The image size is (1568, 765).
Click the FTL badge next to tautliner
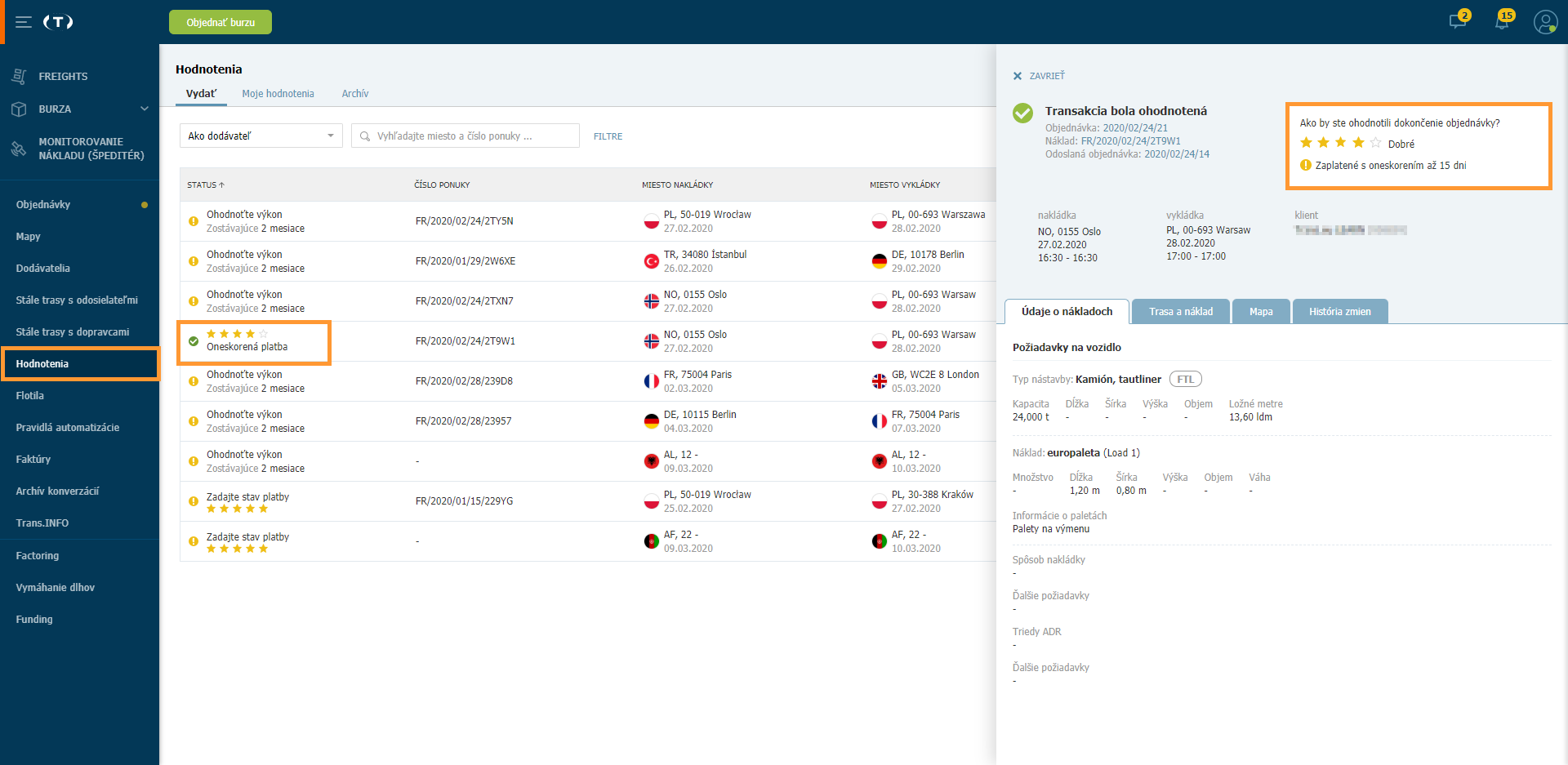(1185, 380)
